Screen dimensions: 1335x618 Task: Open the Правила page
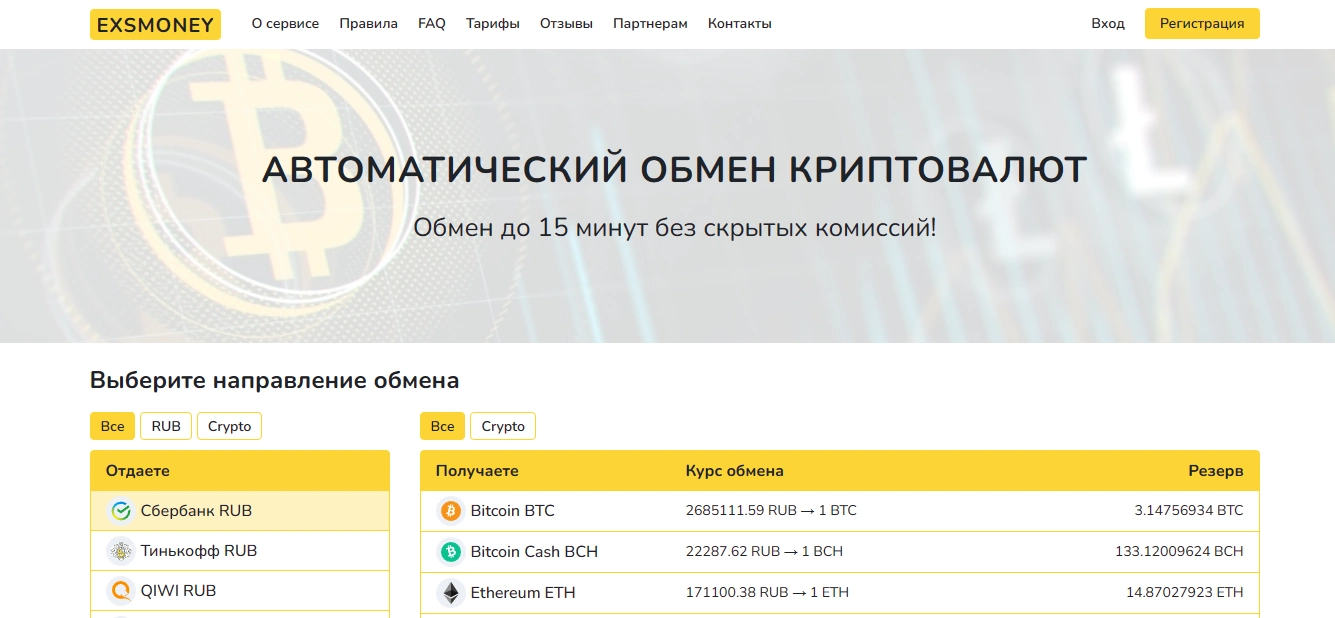(368, 24)
